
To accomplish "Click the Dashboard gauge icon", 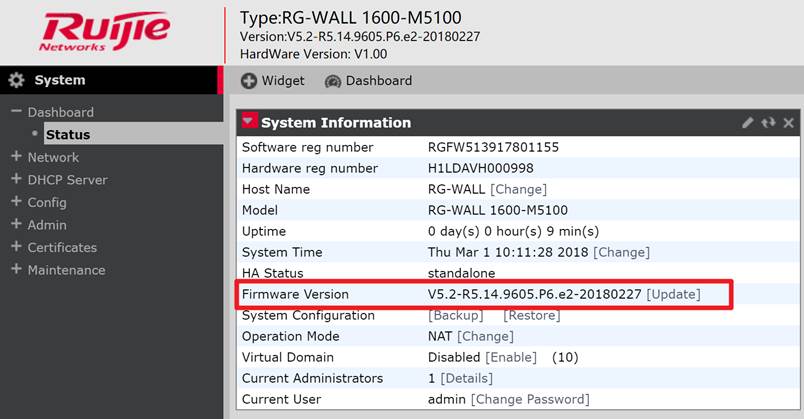I will click(x=333, y=80).
